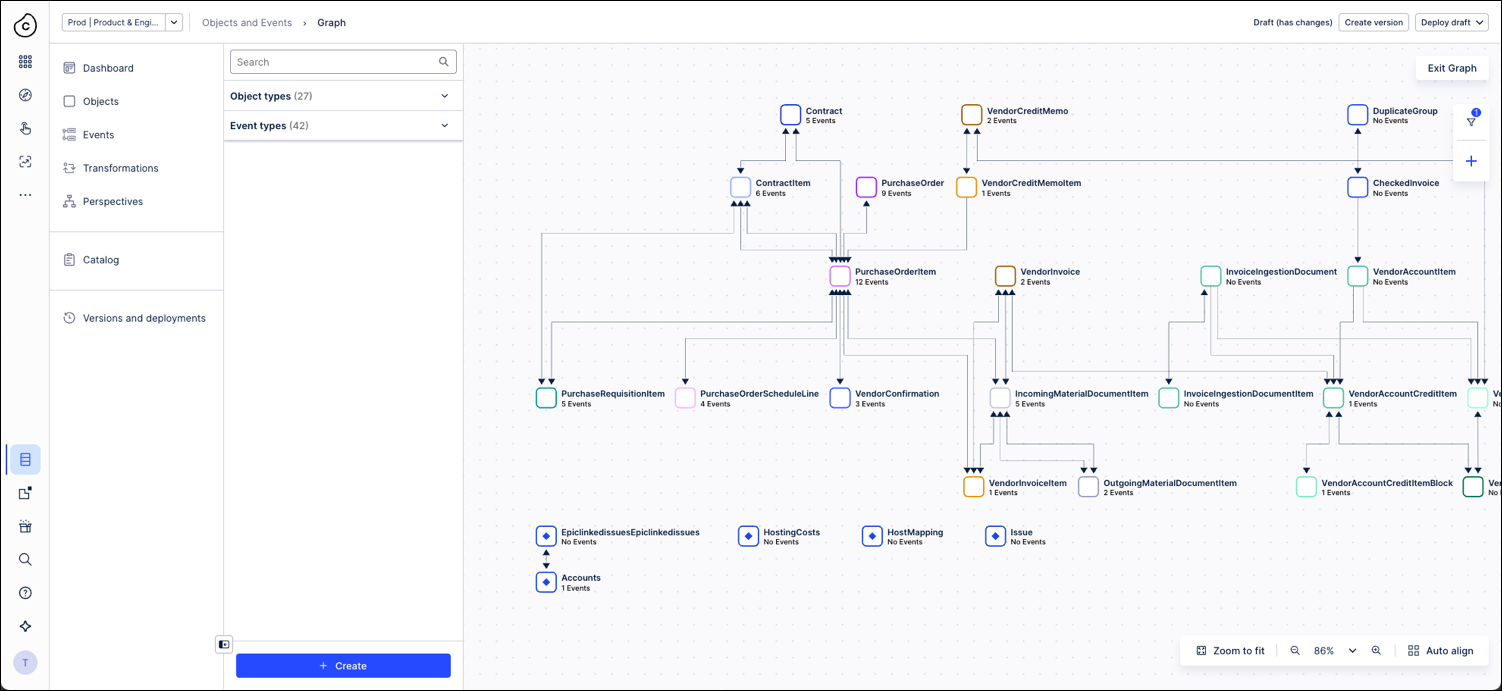Click the expand/fullscreen icon in the left rail
This screenshot has width=1502, height=691.
(25, 161)
